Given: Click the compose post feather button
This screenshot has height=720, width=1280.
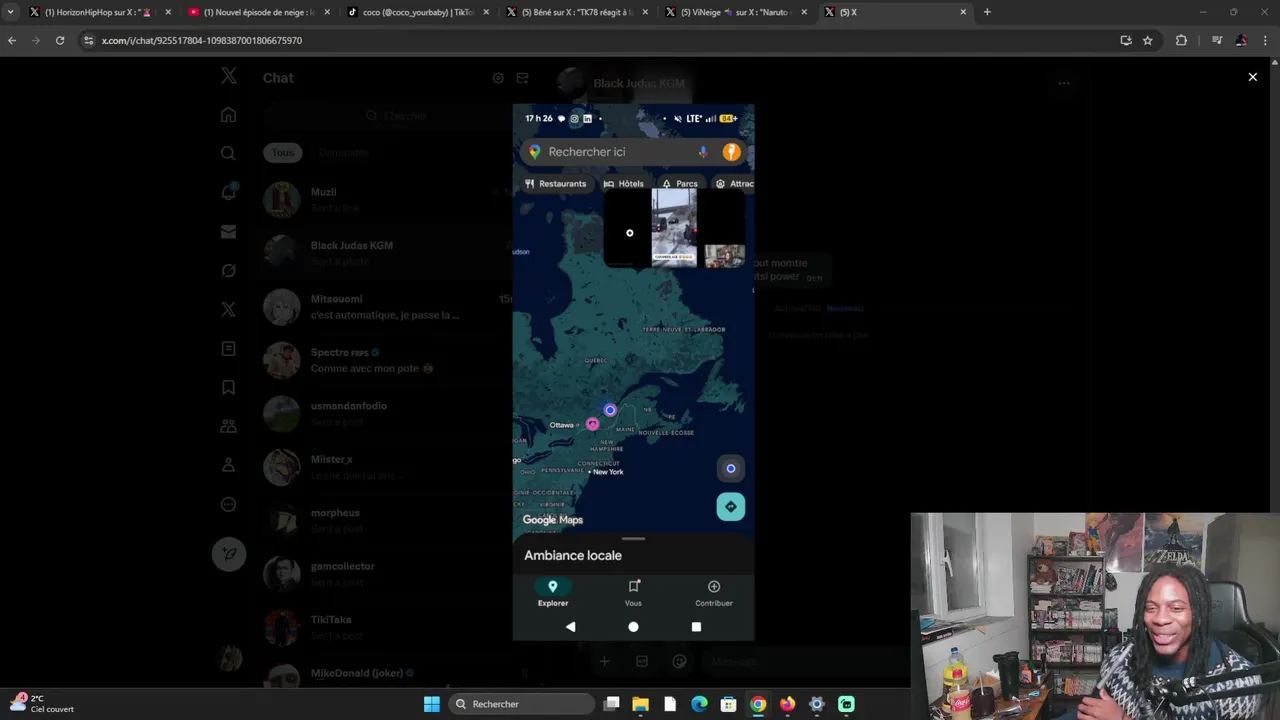Looking at the screenshot, I should 229,554.
